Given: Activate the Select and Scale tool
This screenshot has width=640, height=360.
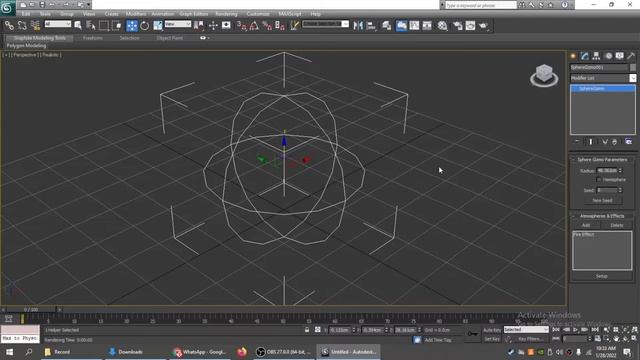Looking at the screenshot, I should (x=158, y=26).
